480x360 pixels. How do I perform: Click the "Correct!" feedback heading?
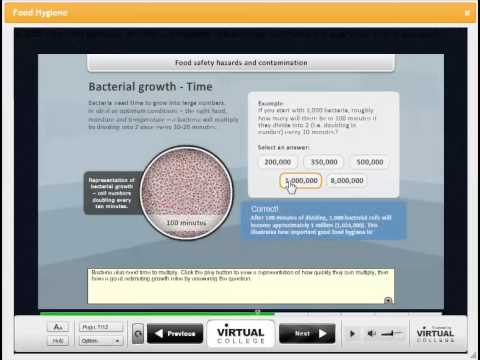pyautogui.click(x=264, y=209)
